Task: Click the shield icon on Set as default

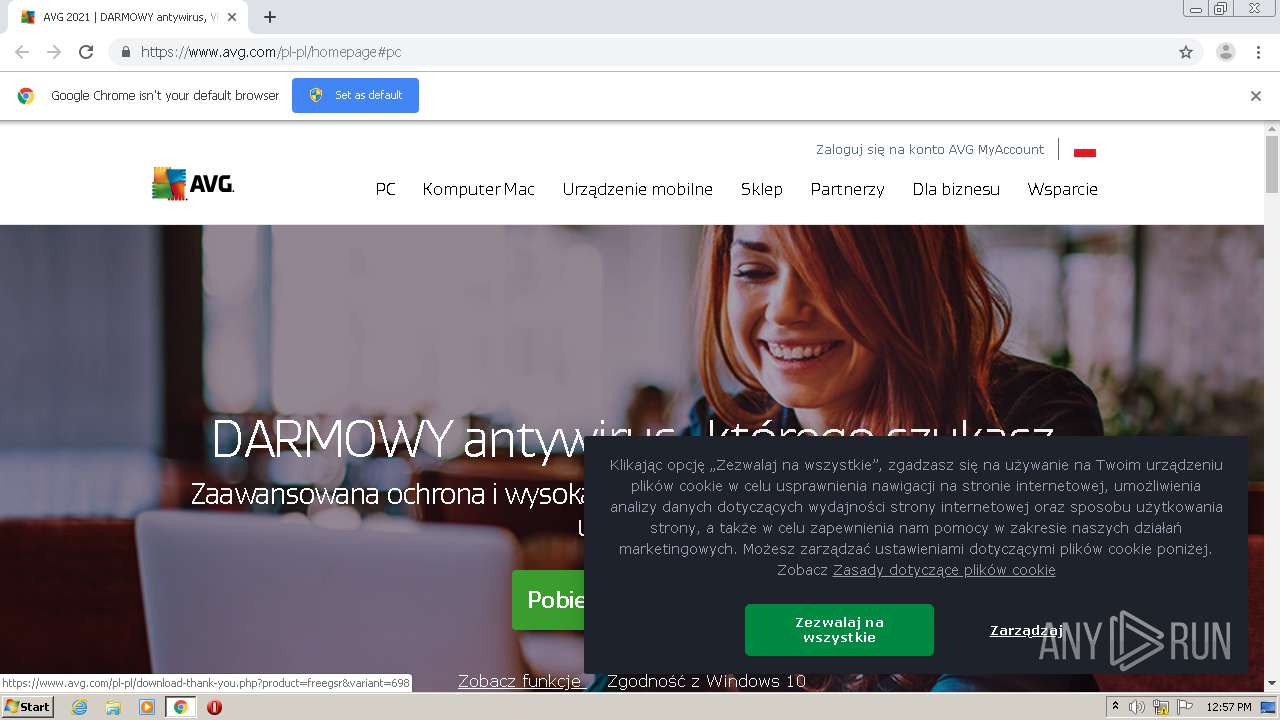Action: pyautogui.click(x=316, y=95)
